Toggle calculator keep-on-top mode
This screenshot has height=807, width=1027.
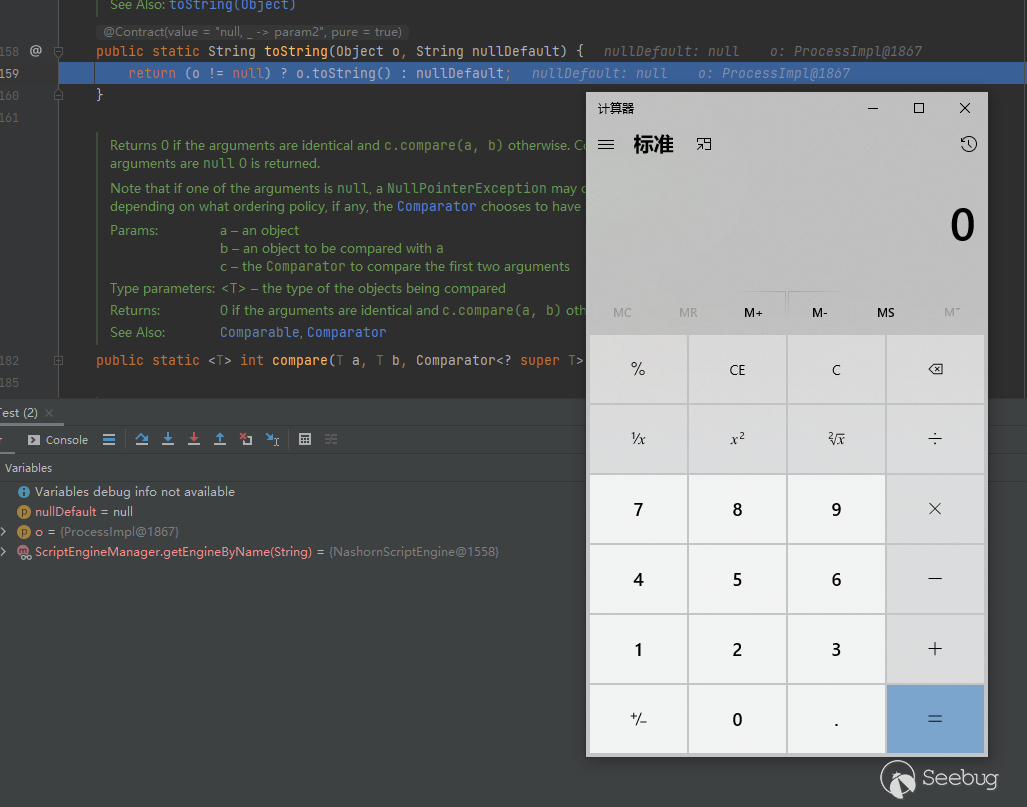(704, 145)
